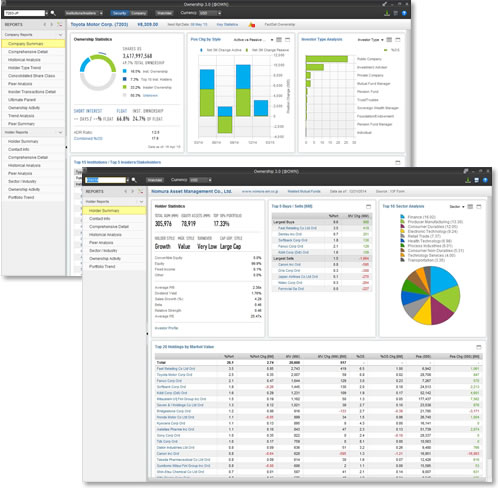Collapse front window's Holder Reports section

click(x=141, y=202)
